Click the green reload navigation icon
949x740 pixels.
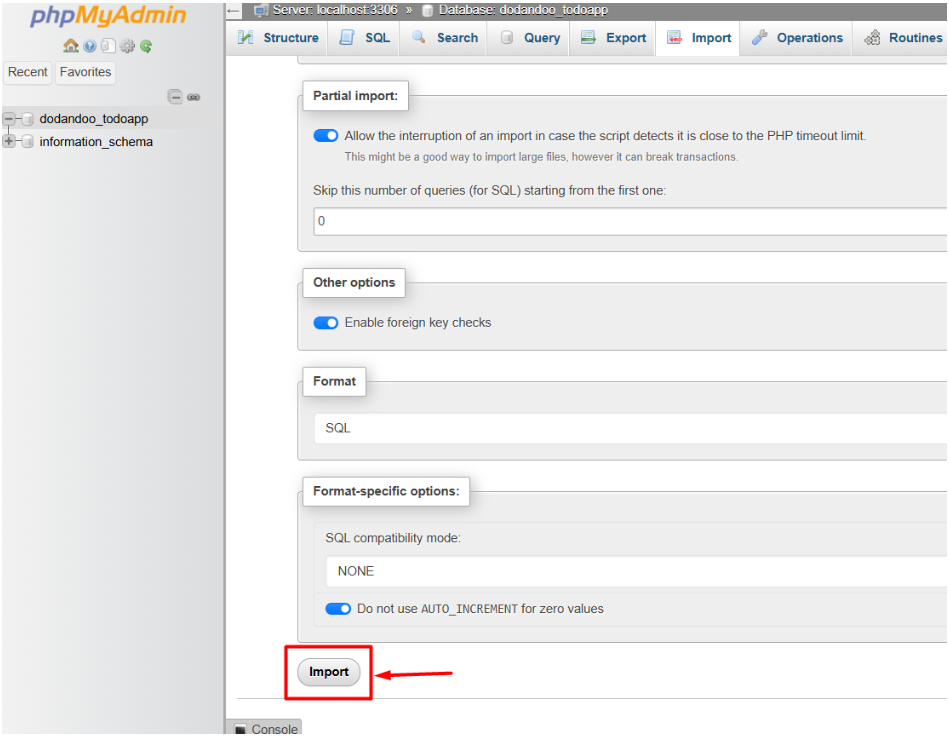(146, 46)
